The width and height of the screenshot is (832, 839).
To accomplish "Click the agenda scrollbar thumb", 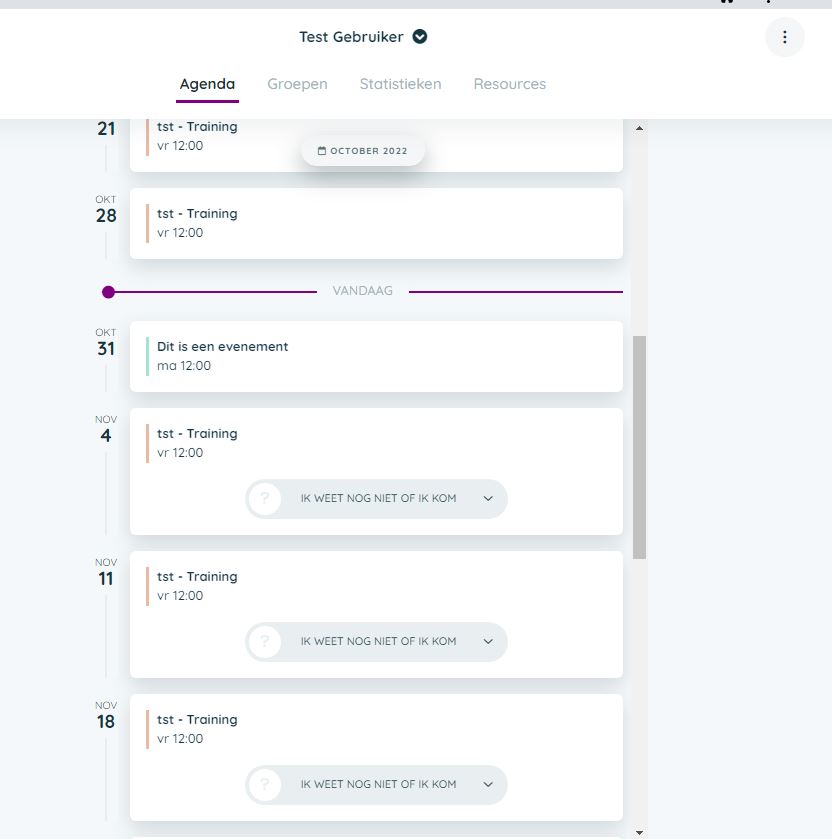I will (x=639, y=447).
